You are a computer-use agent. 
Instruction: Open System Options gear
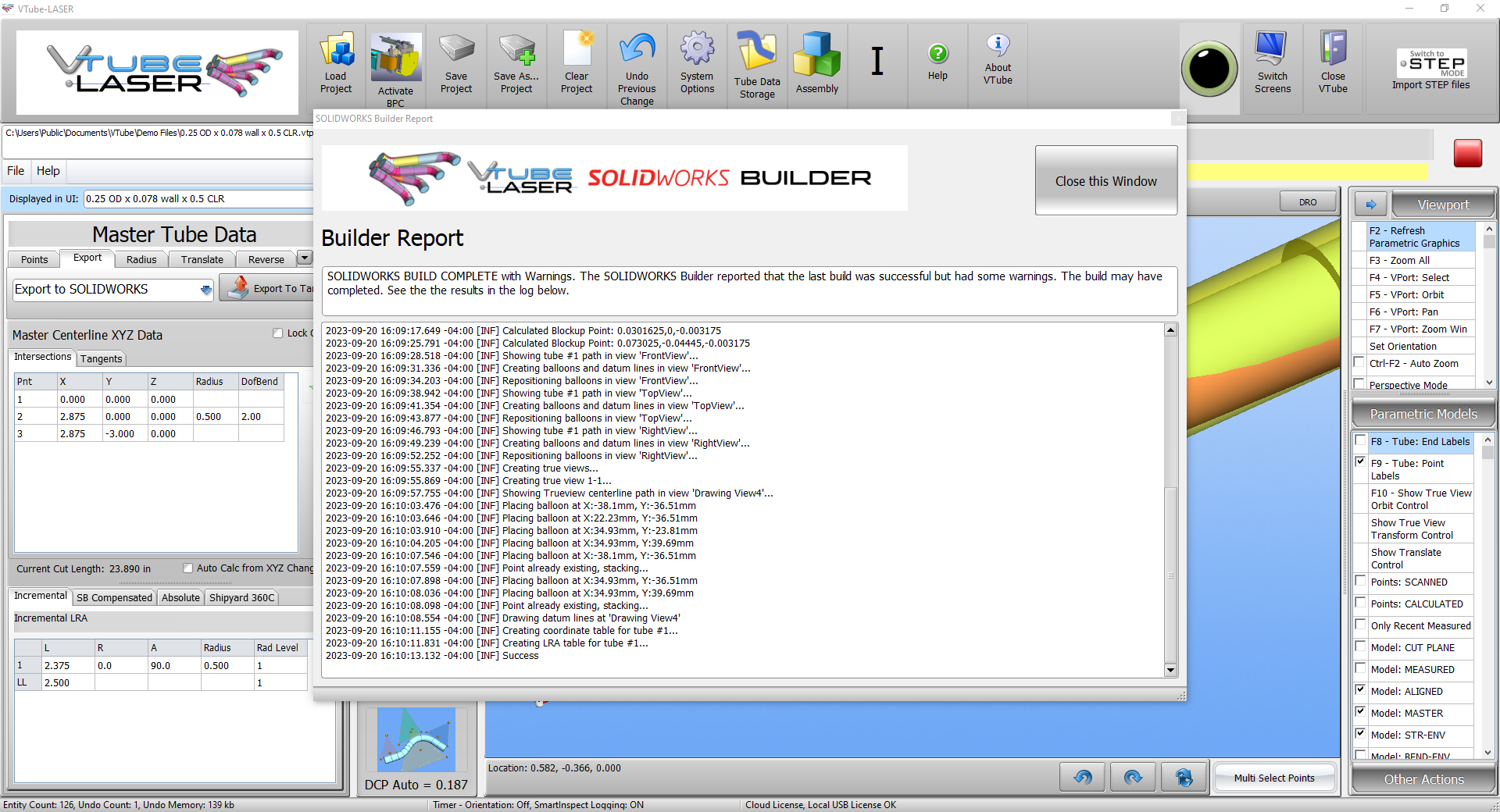(x=697, y=64)
